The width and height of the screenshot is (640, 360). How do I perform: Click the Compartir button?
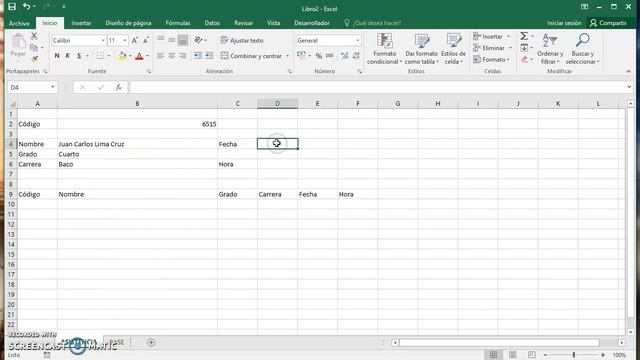click(x=608, y=23)
